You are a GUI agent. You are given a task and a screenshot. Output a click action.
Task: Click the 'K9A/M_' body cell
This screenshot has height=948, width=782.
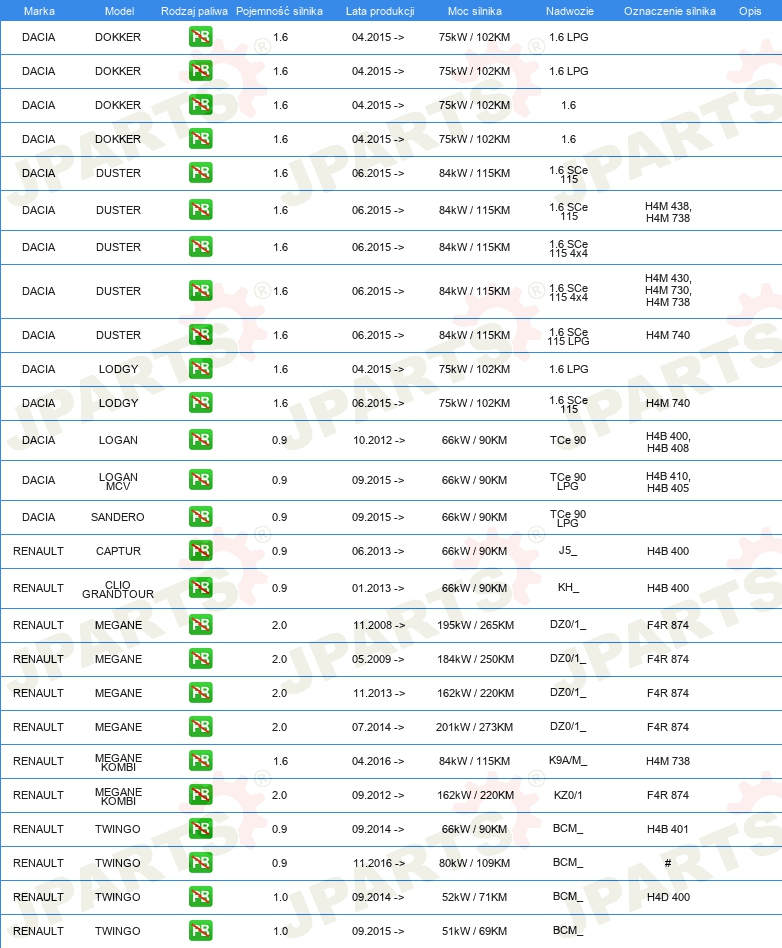tap(568, 760)
